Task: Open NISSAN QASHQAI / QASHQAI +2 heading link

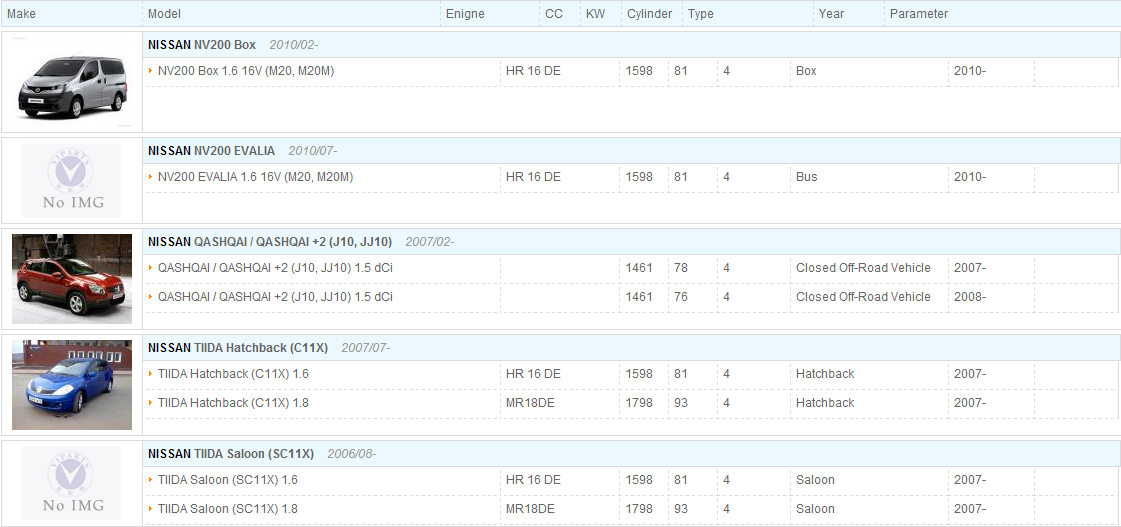Action: (x=270, y=242)
